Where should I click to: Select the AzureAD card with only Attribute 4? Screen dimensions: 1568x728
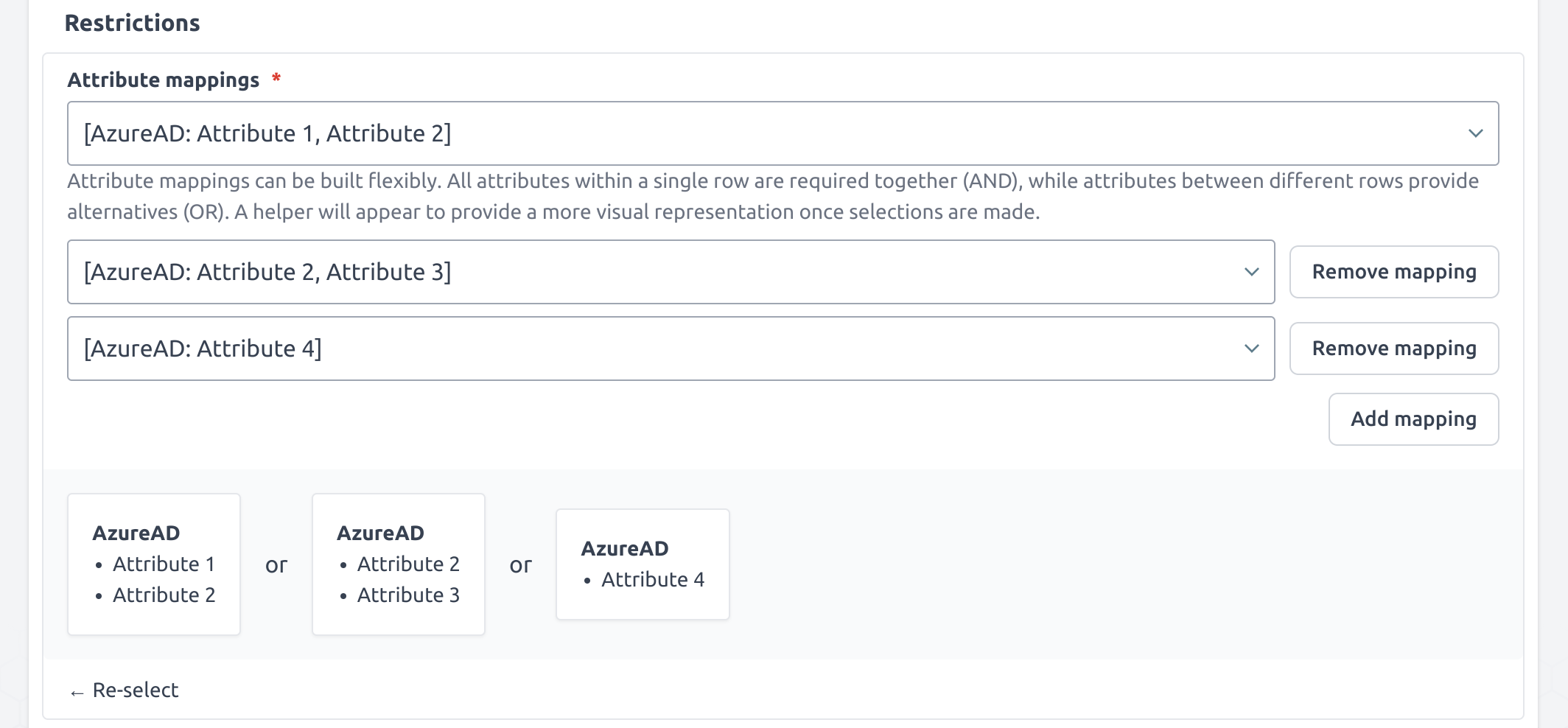coord(643,564)
